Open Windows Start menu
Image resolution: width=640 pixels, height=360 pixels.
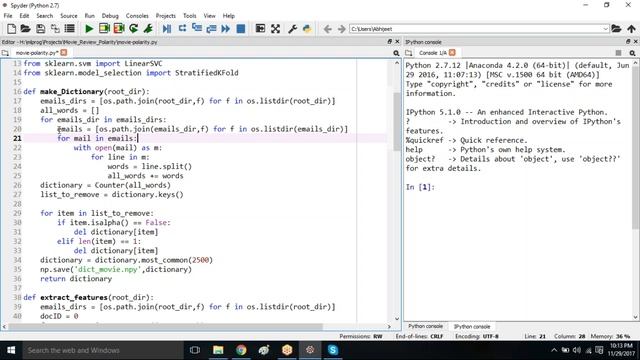click(x=11, y=350)
